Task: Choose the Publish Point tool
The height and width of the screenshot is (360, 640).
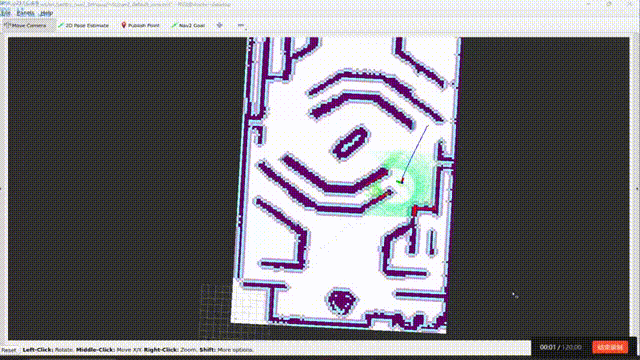Action: pos(140,25)
